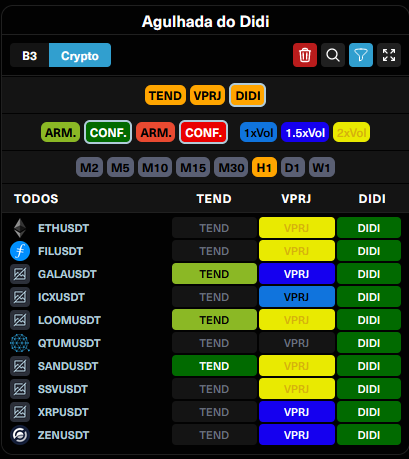
Task: Click the GALAUSDT placeholder chart icon
Action: (20, 274)
